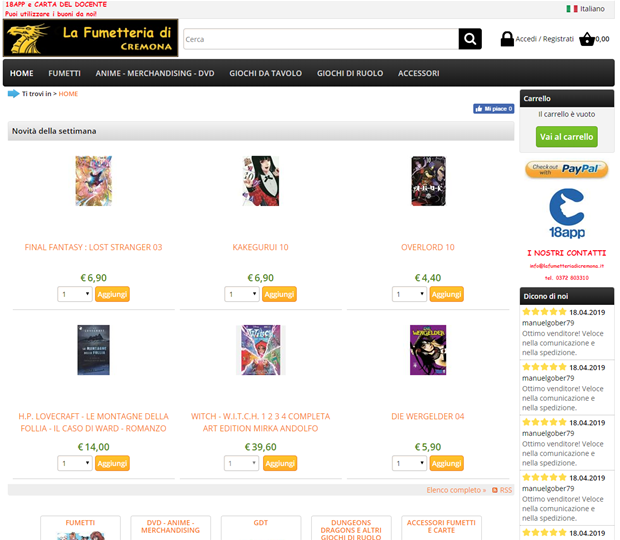Open the Giochi da Tavolo menu
This screenshot has width=620, height=540.
point(265,74)
